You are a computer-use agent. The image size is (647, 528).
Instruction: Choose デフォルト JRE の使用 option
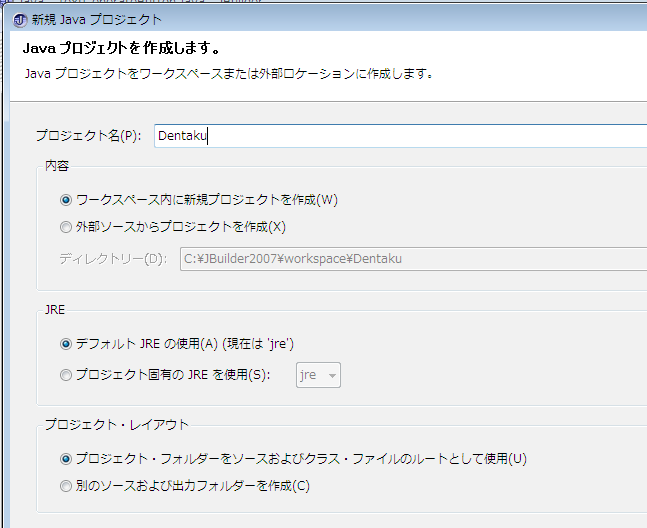pos(66,344)
